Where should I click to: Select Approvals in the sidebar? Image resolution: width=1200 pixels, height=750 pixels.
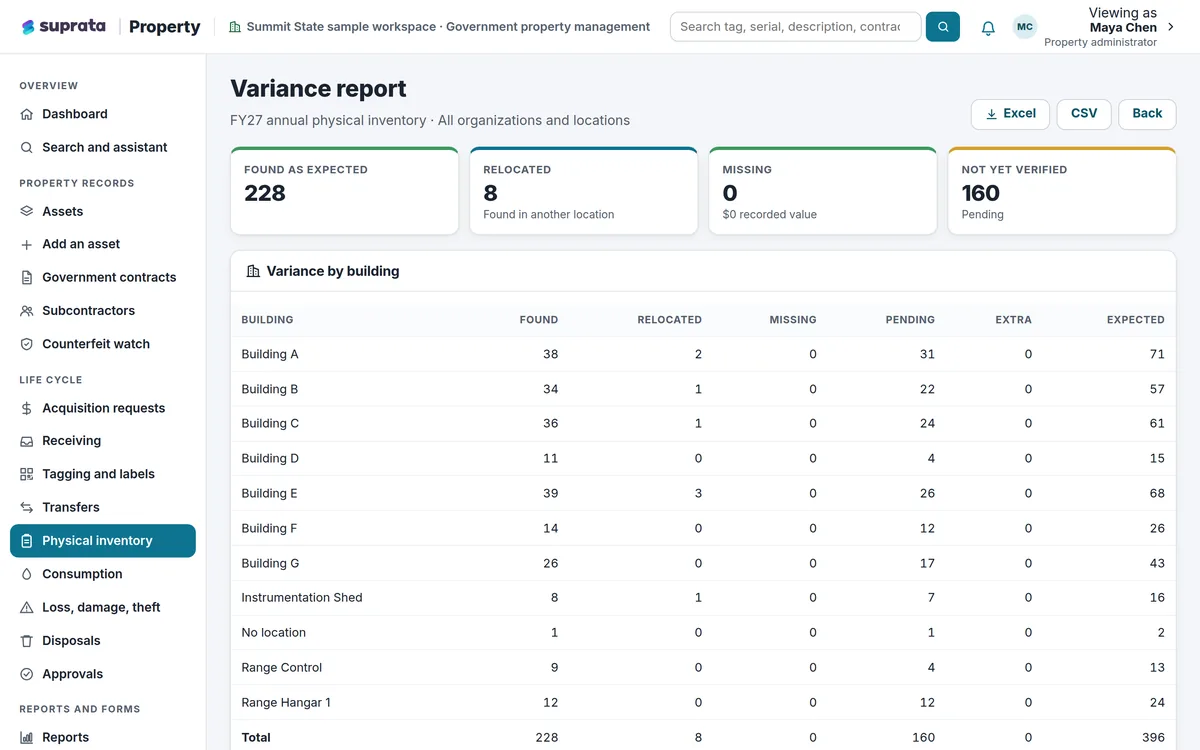[x=103, y=674]
